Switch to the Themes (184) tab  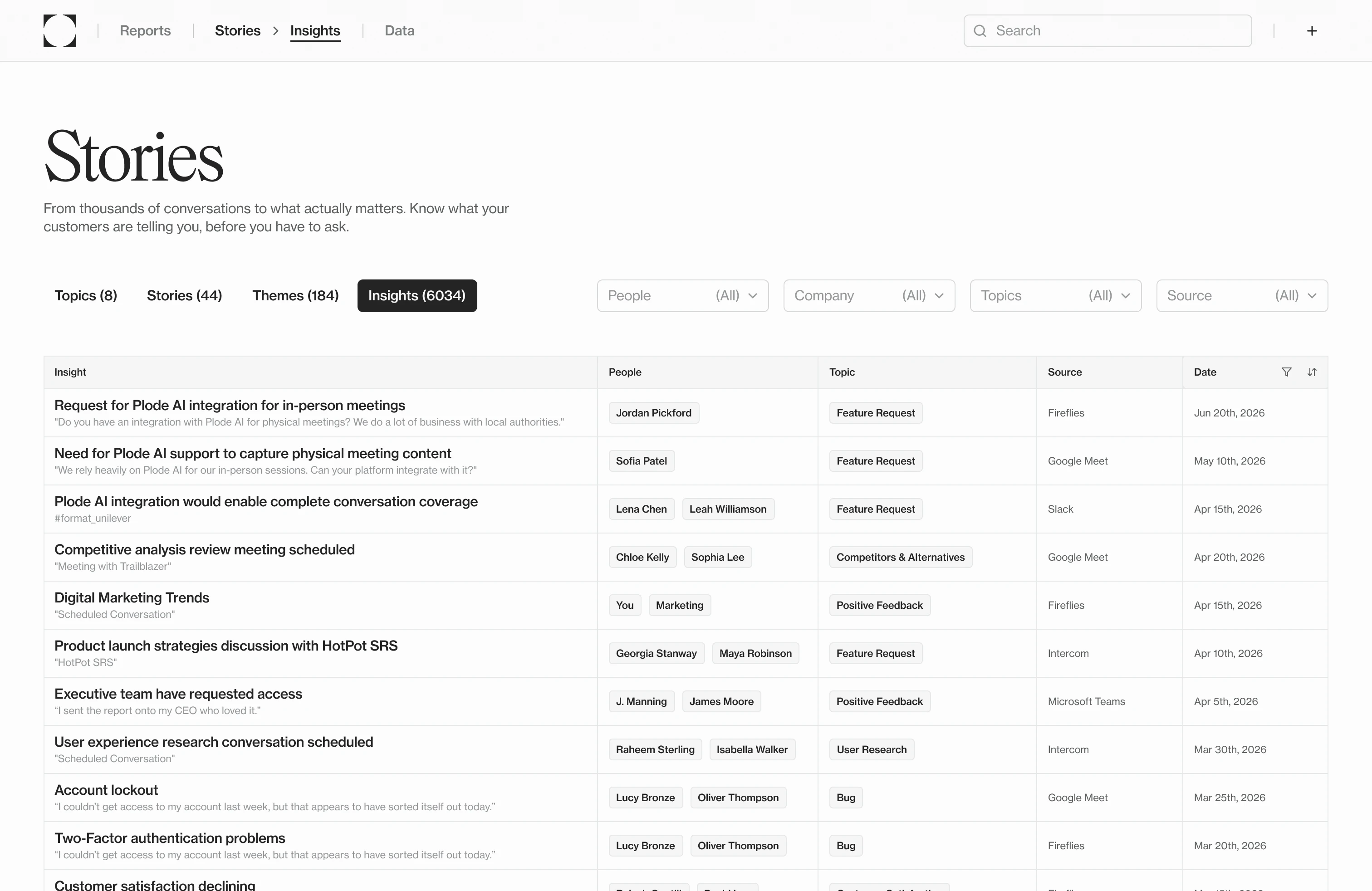click(x=295, y=296)
